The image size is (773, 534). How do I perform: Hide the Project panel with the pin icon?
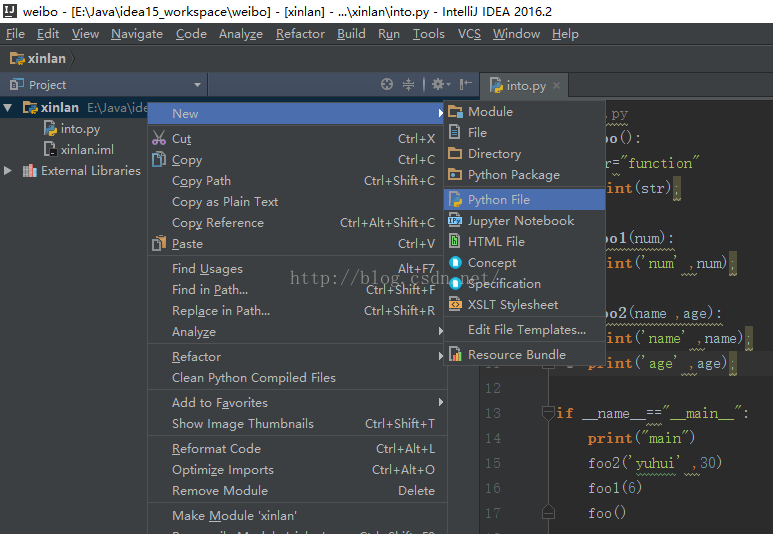pyautogui.click(x=465, y=84)
